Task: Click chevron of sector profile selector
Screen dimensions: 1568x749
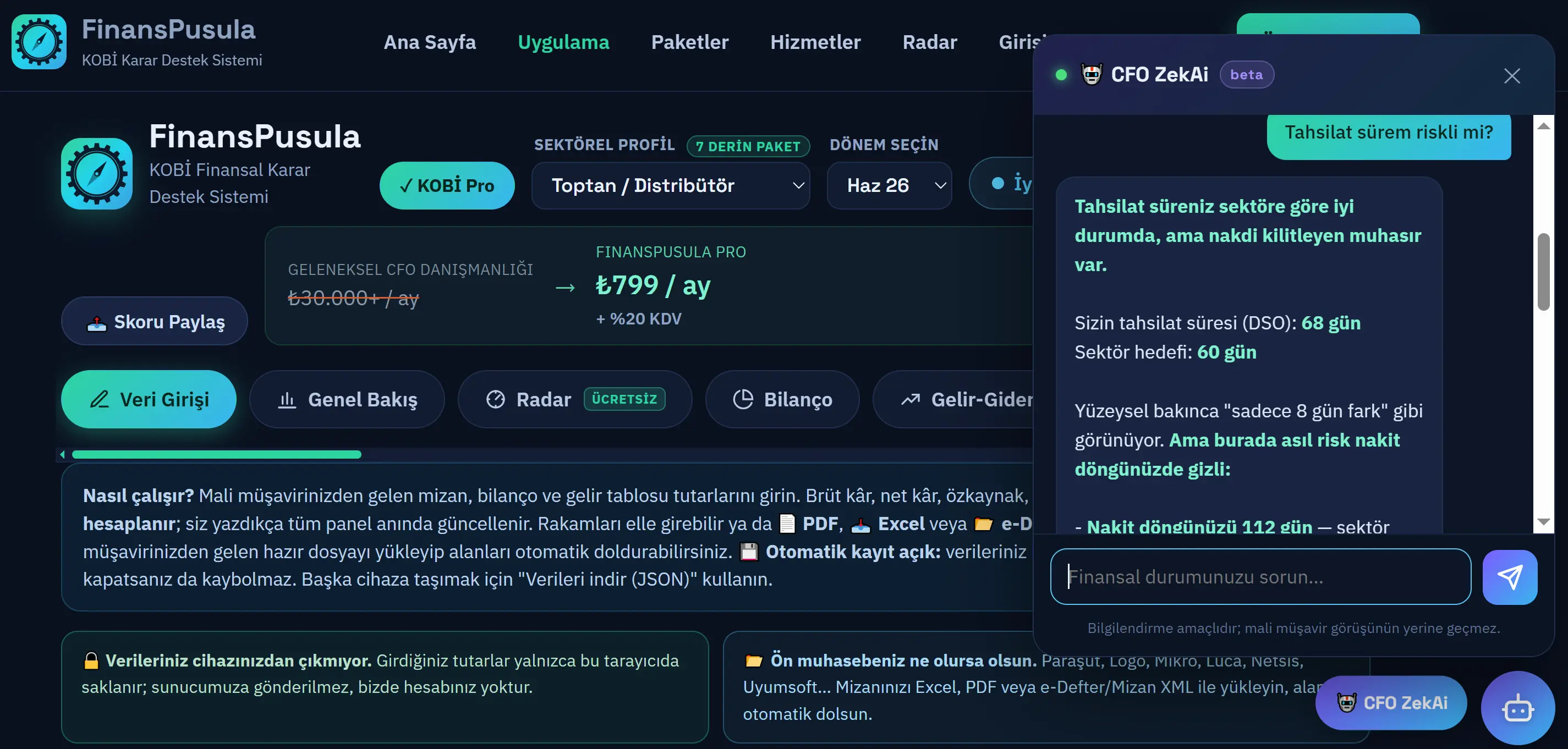Action: [x=798, y=185]
